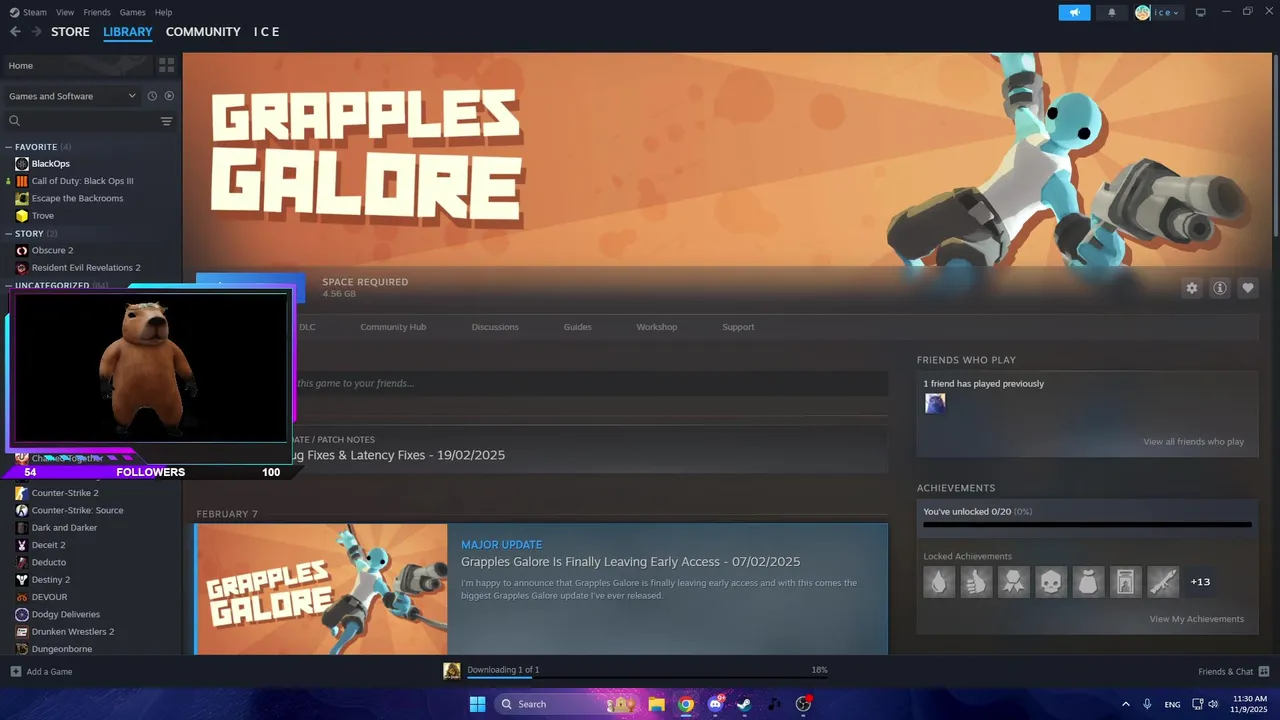Click Home button in library sidebar
The height and width of the screenshot is (720, 1280).
coord(78,65)
